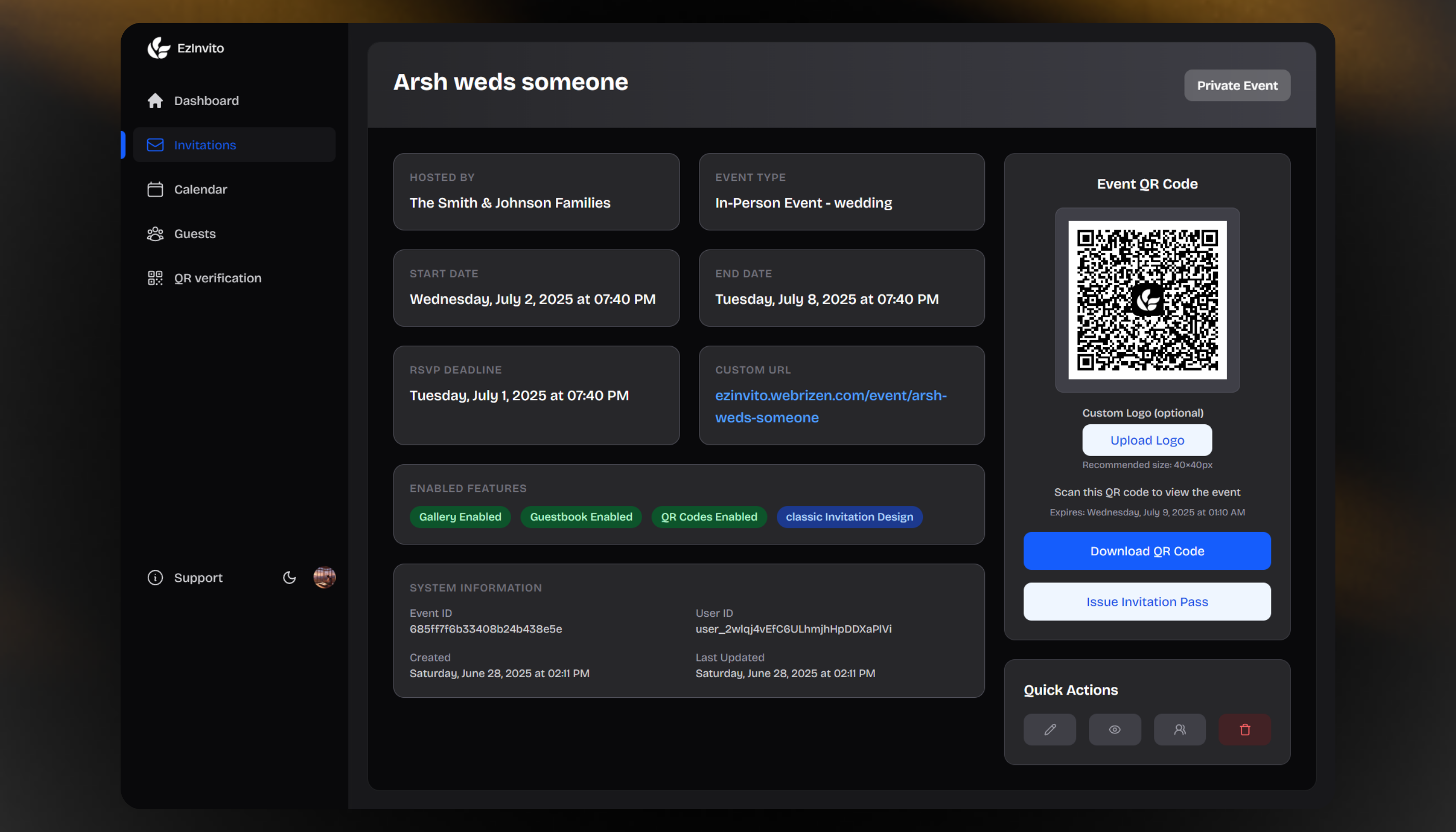Click the Private Event button
1456x832 pixels.
[1237, 85]
